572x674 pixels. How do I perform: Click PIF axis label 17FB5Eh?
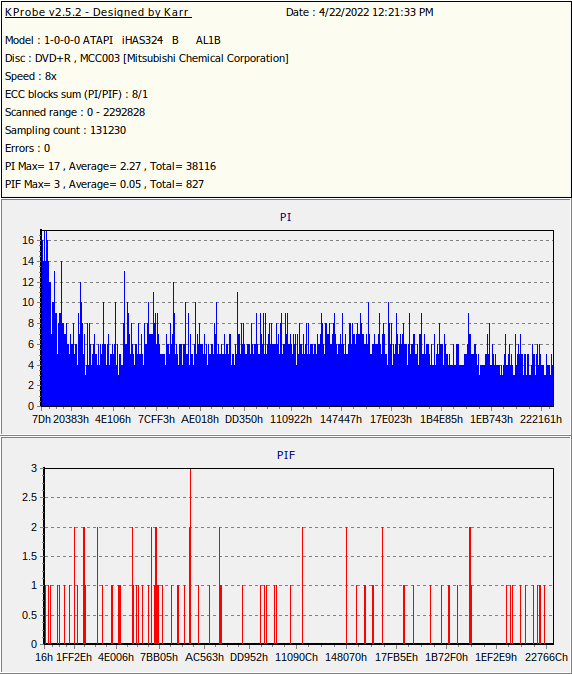396,657
